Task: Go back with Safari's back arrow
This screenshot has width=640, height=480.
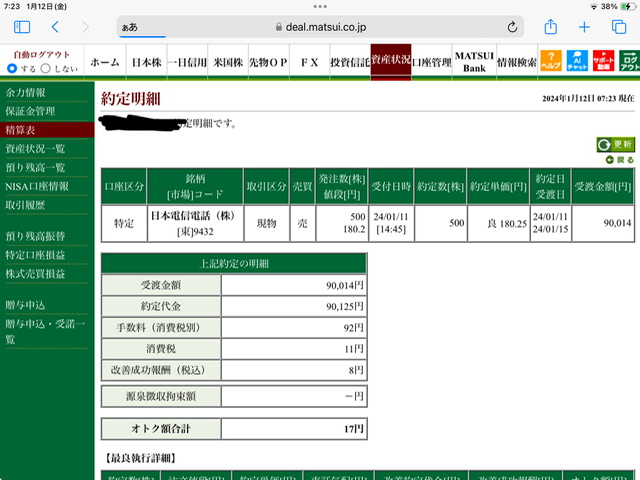Action: click(56, 27)
